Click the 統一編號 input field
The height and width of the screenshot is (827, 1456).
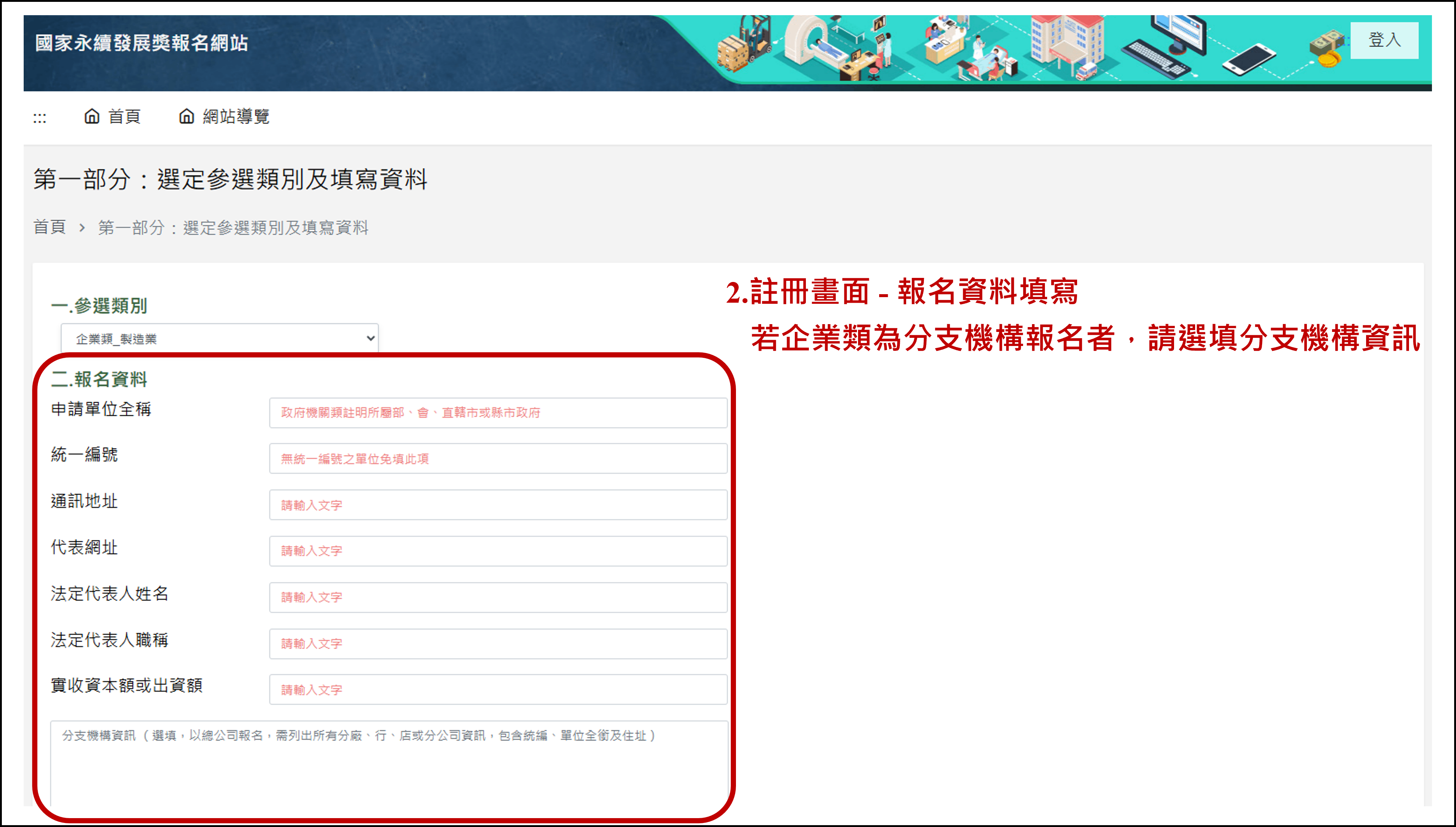tap(498, 458)
